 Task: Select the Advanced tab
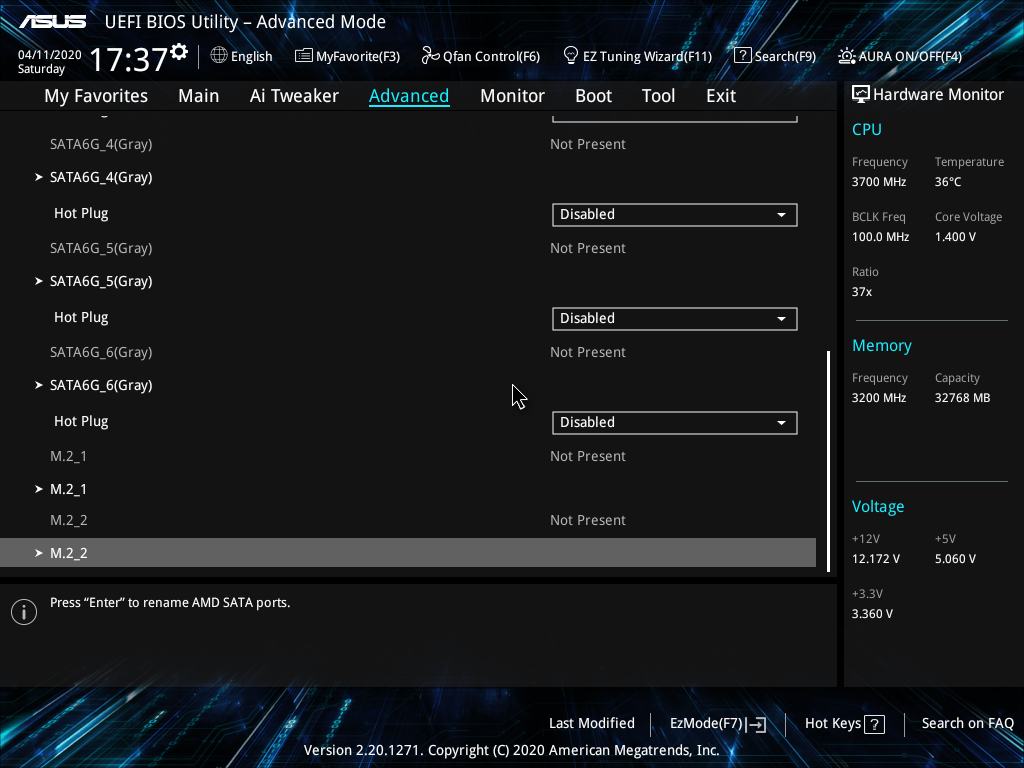(x=409, y=95)
